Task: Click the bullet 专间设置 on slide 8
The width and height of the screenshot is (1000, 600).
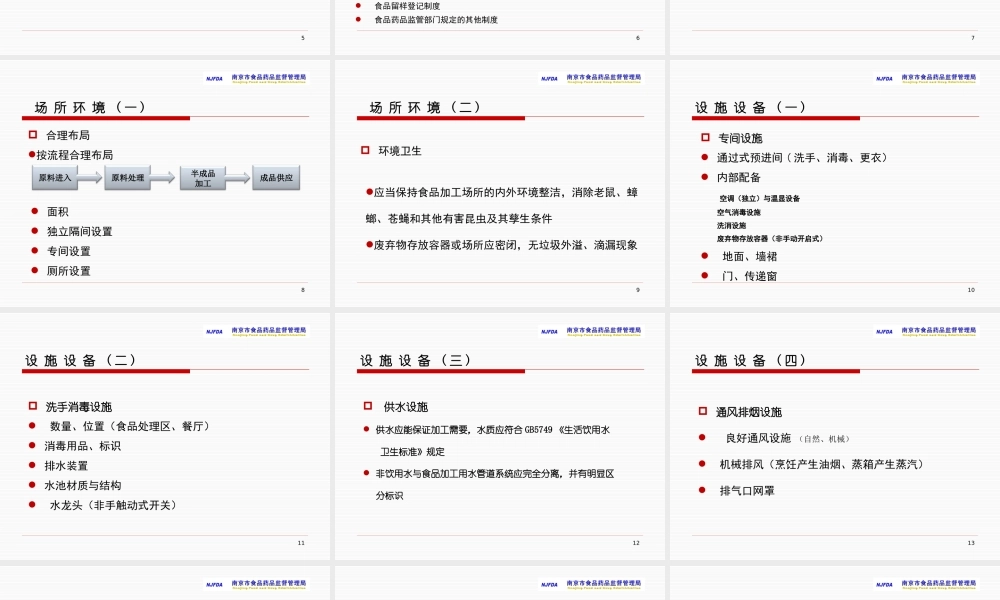Action: 68,251
